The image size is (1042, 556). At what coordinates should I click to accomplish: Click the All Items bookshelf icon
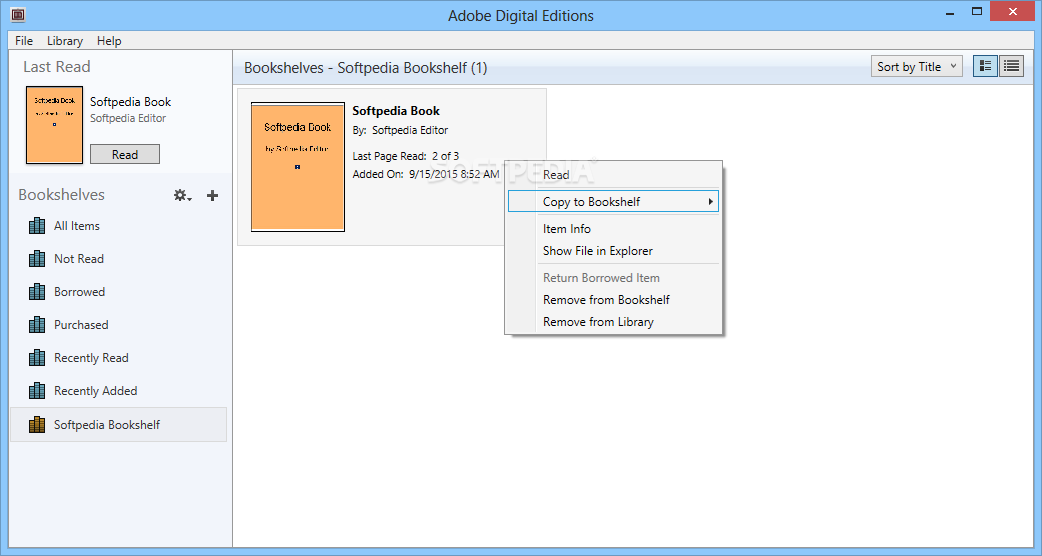37,226
